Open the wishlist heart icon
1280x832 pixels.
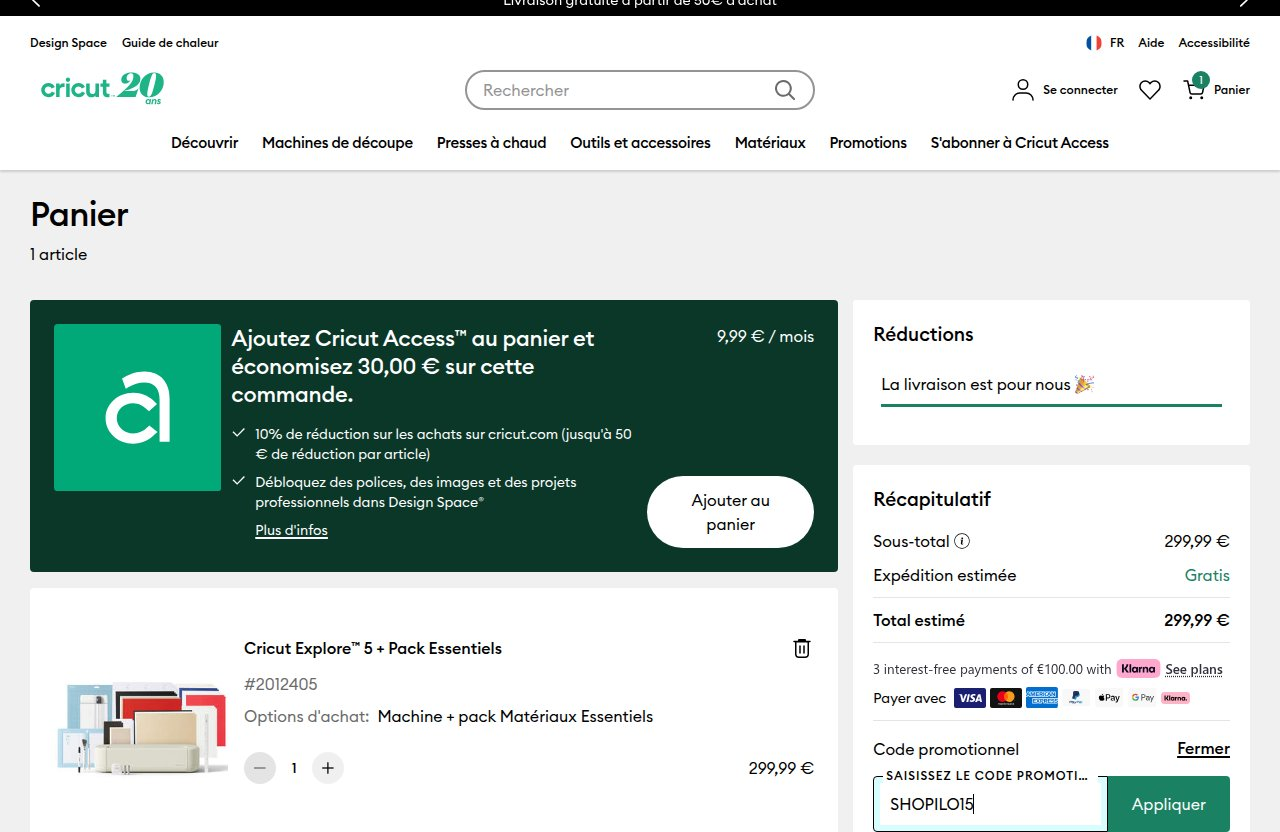pos(1150,90)
